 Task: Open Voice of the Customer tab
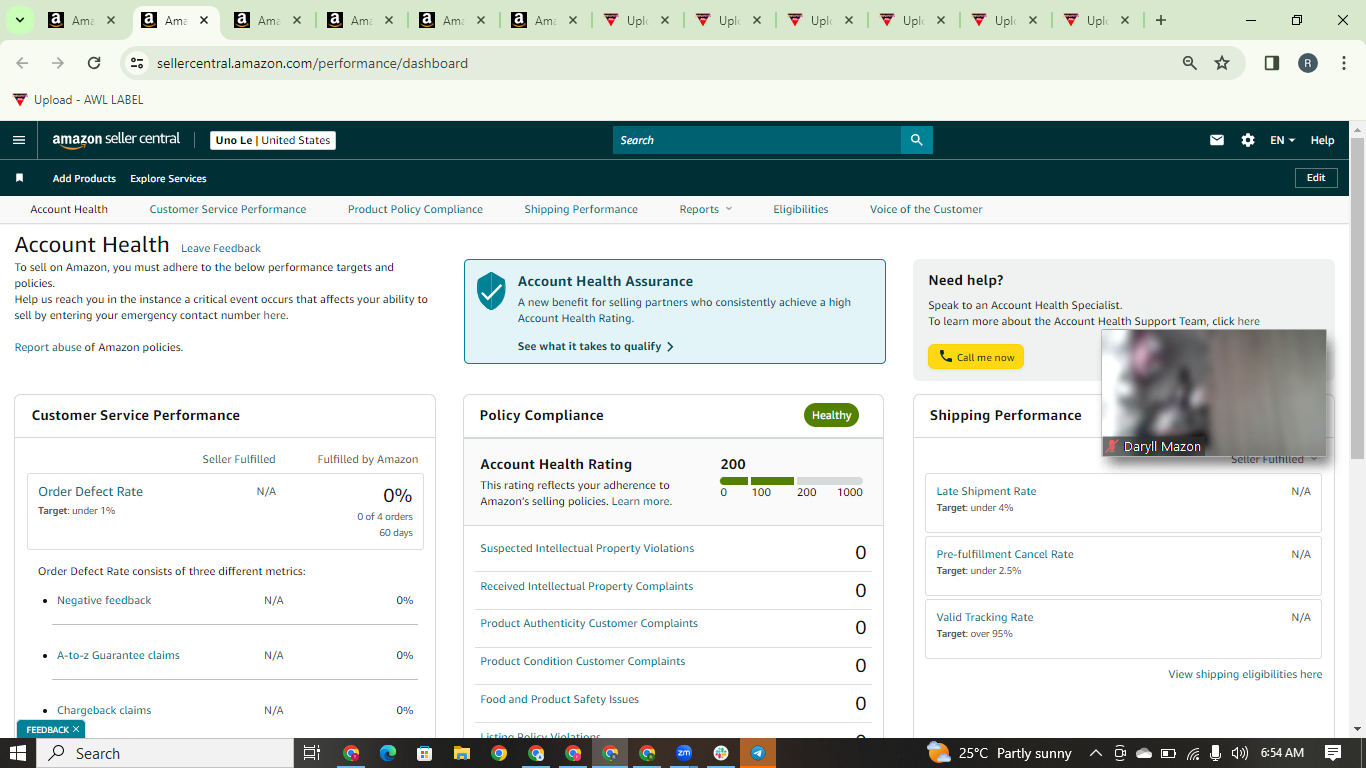[926, 209]
